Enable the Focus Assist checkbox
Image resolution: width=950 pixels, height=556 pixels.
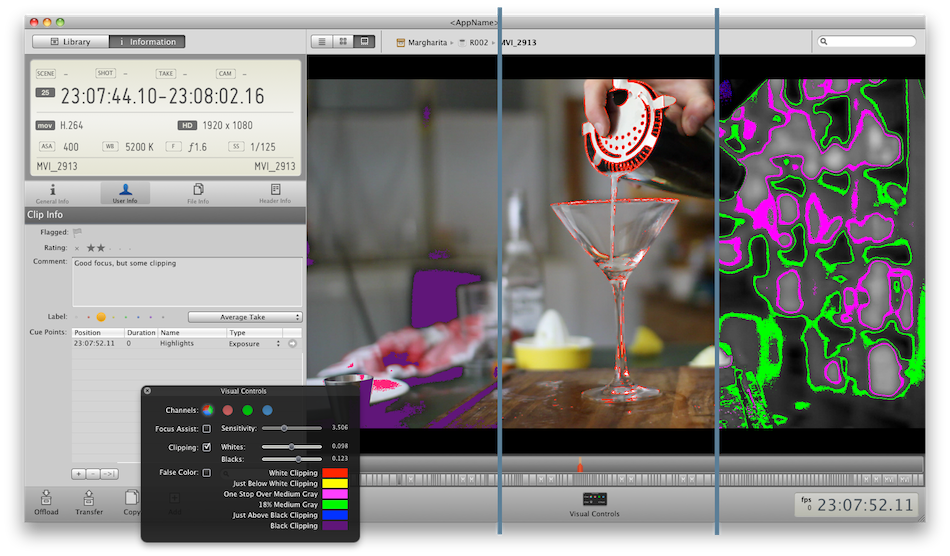[x=207, y=428]
